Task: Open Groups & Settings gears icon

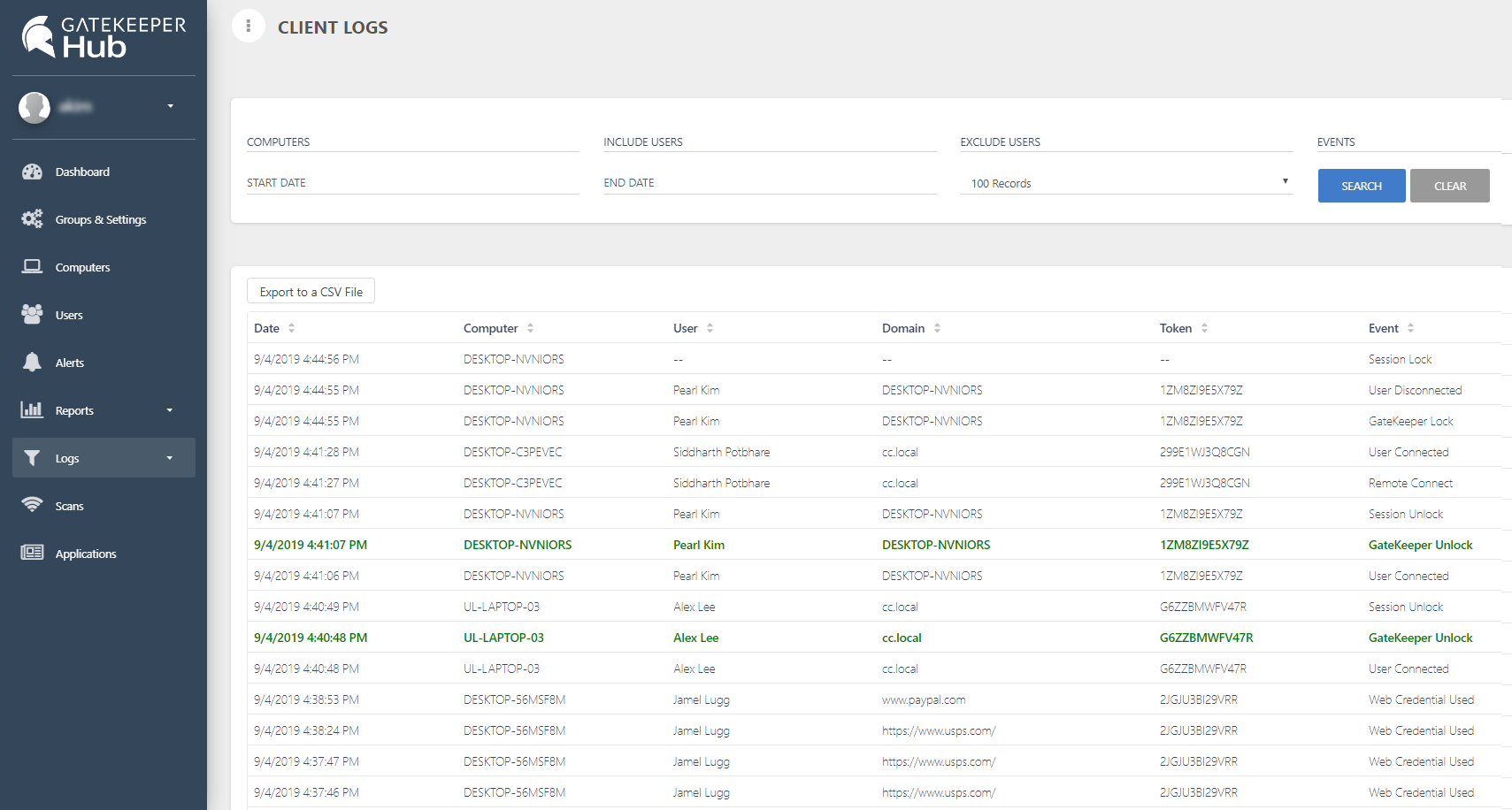Action: pyautogui.click(x=32, y=219)
